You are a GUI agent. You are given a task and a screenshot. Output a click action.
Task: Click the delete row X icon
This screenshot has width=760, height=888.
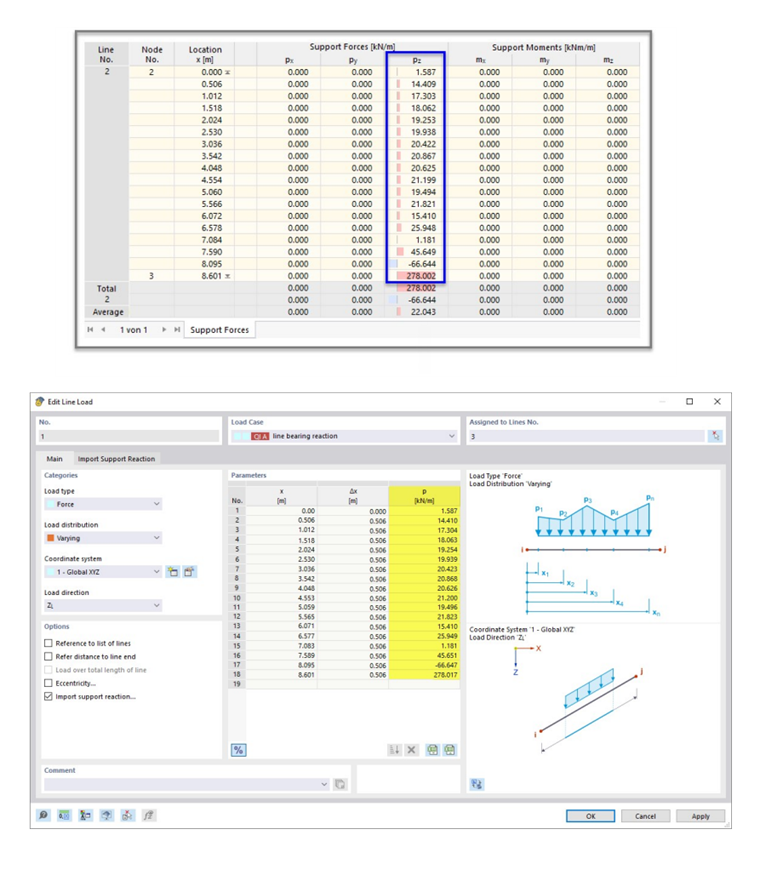(x=412, y=750)
